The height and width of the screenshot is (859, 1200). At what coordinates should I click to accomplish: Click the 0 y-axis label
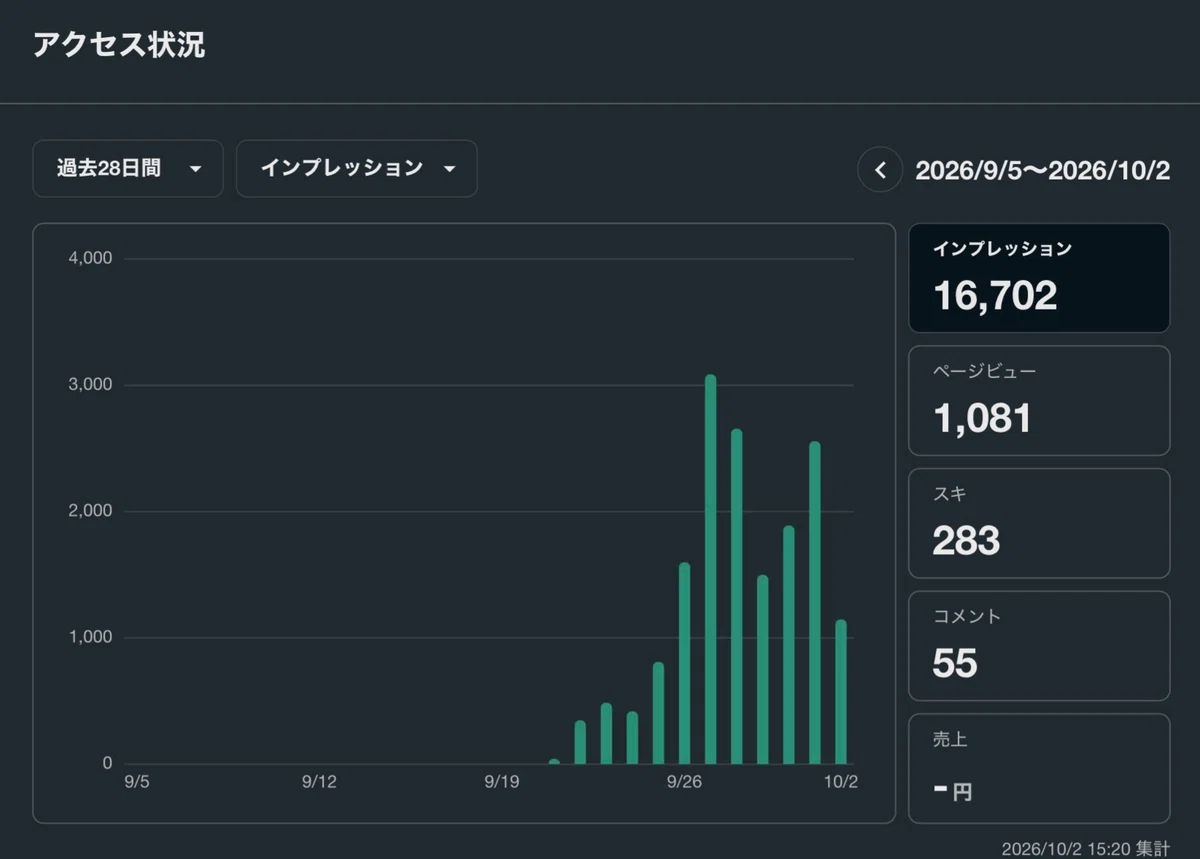107,763
